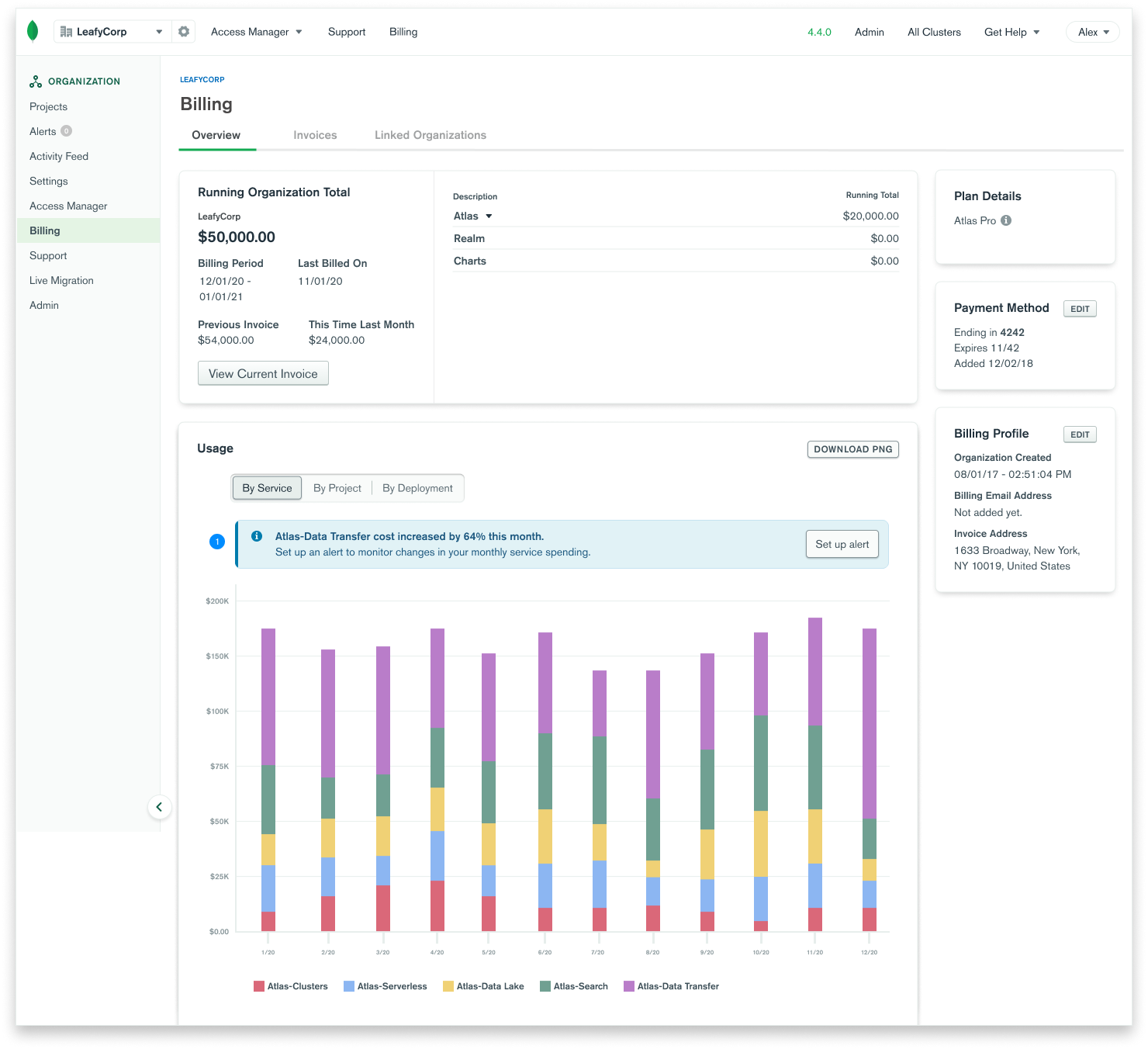Click View Current Invoice
This screenshot has width=1148, height=1049.
coord(263,373)
